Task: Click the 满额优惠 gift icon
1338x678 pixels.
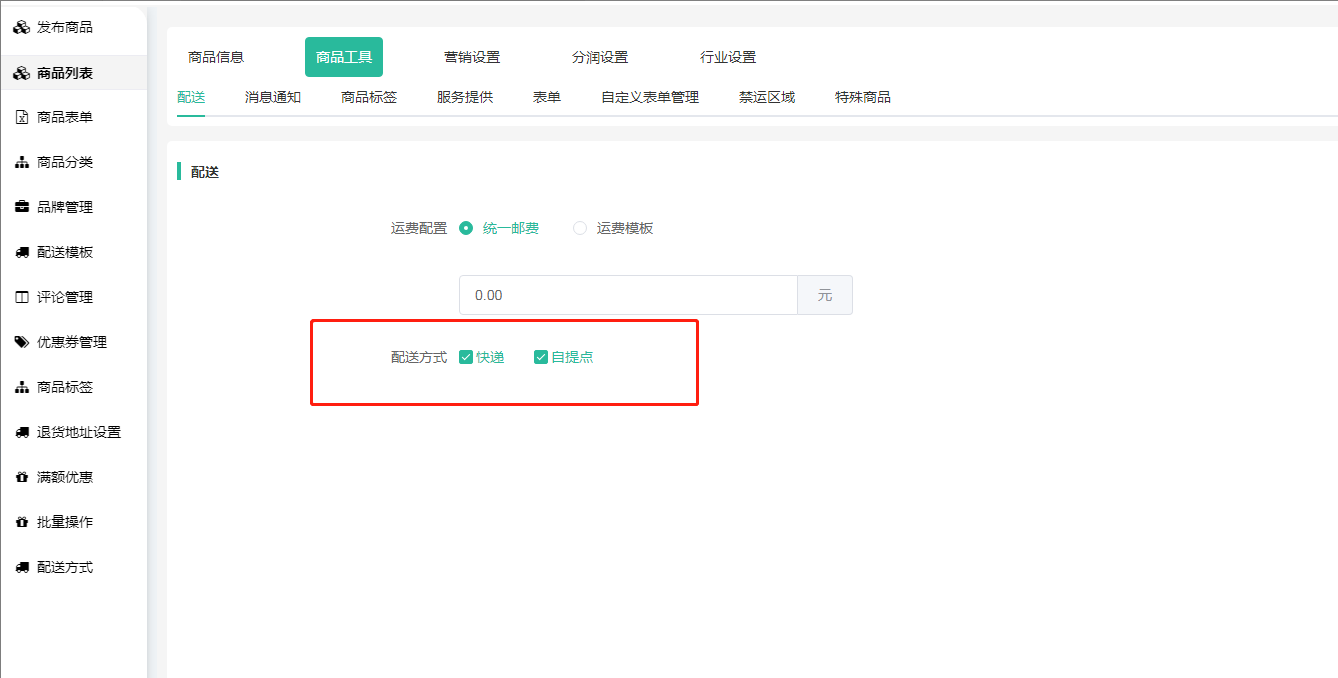Action: tap(21, 478)
